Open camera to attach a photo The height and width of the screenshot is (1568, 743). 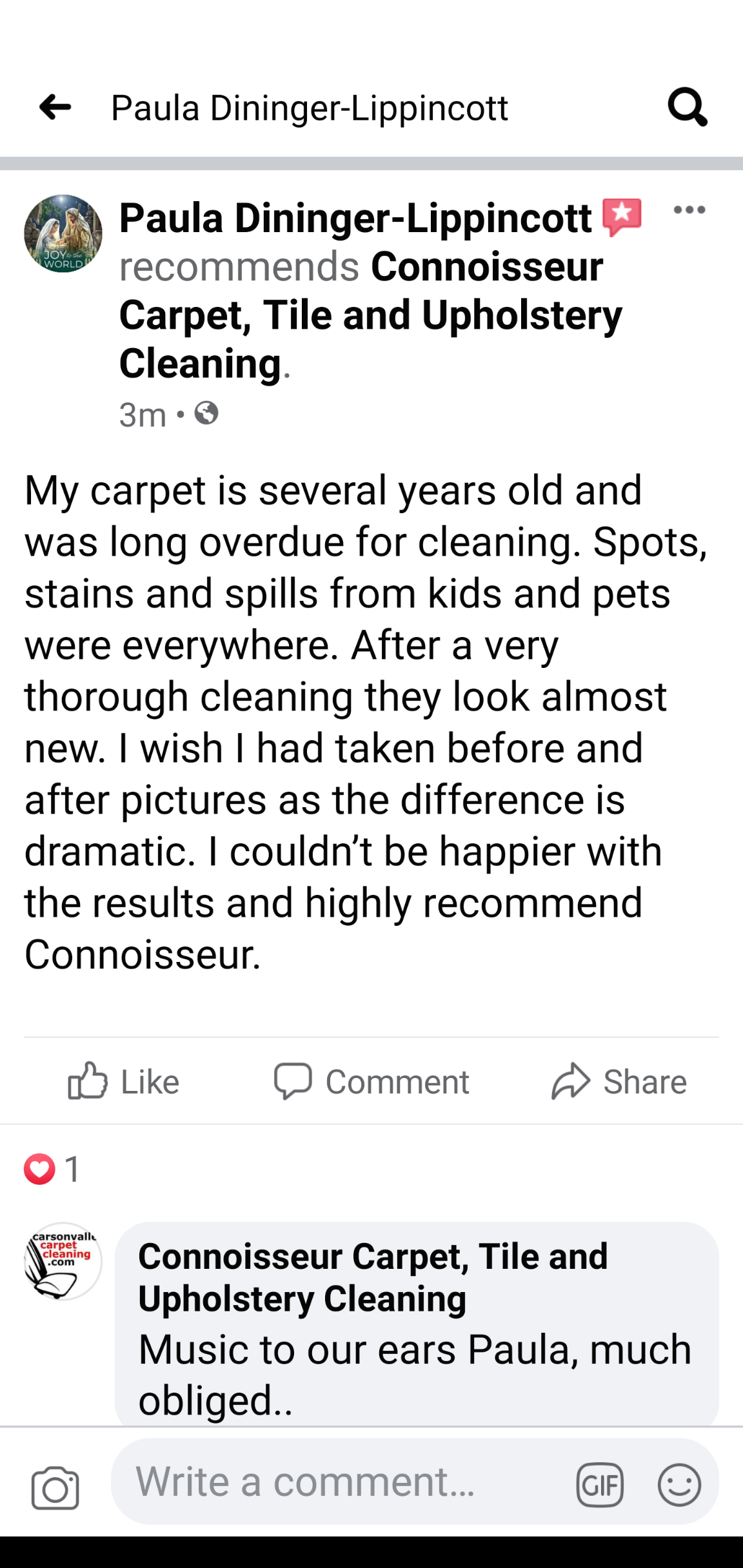pyautogui.click(x=55, y=1487)
